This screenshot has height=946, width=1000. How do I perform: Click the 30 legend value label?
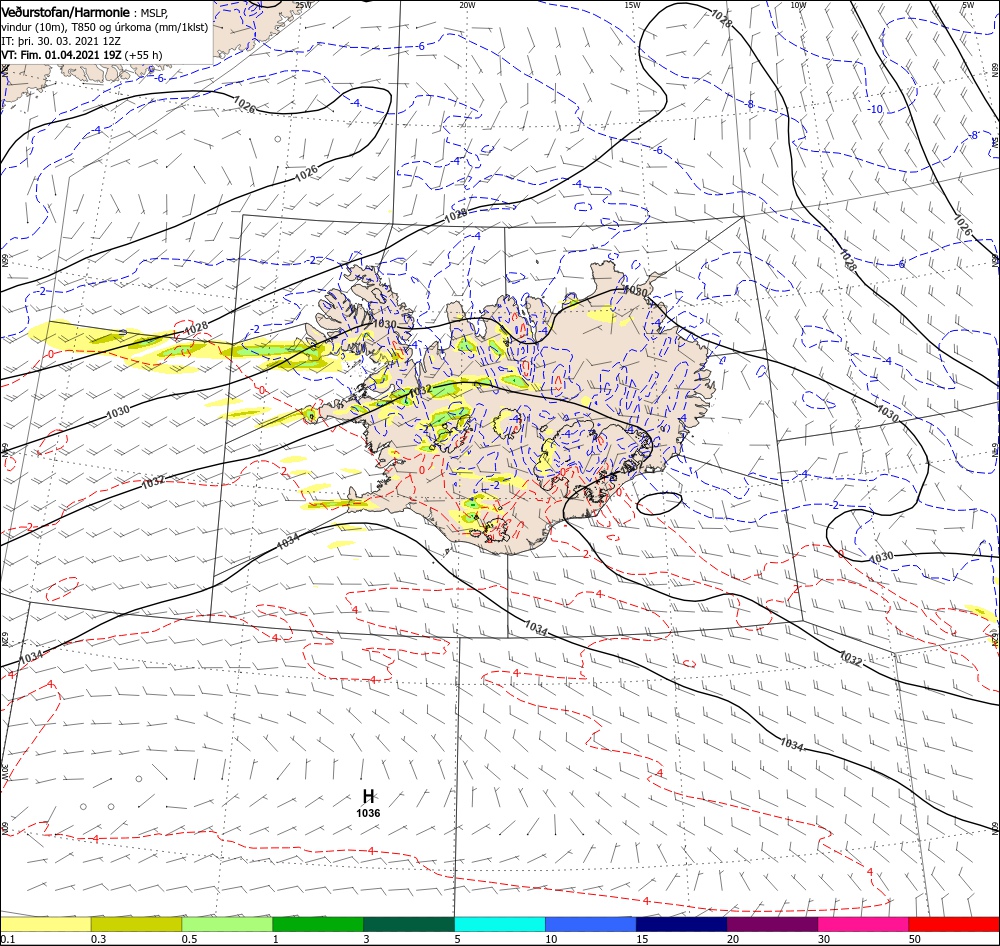coord(824,939)
